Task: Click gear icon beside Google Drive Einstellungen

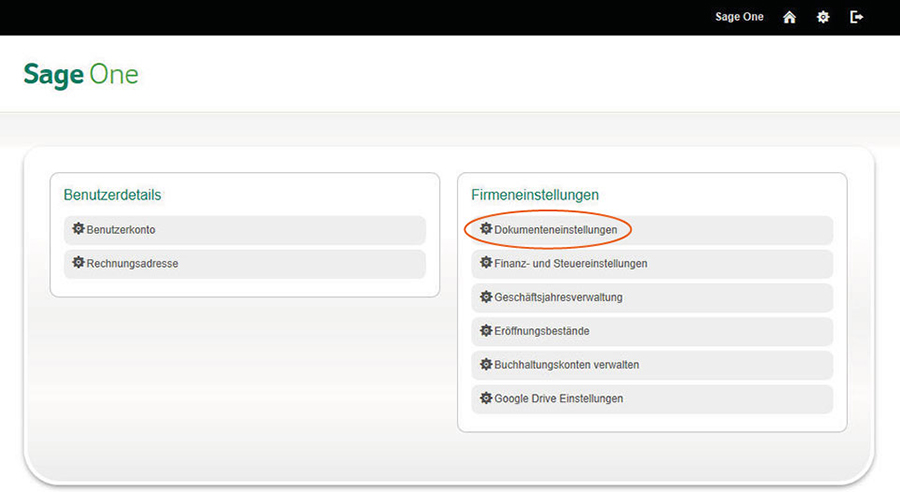Action: (x=486, y=398)
